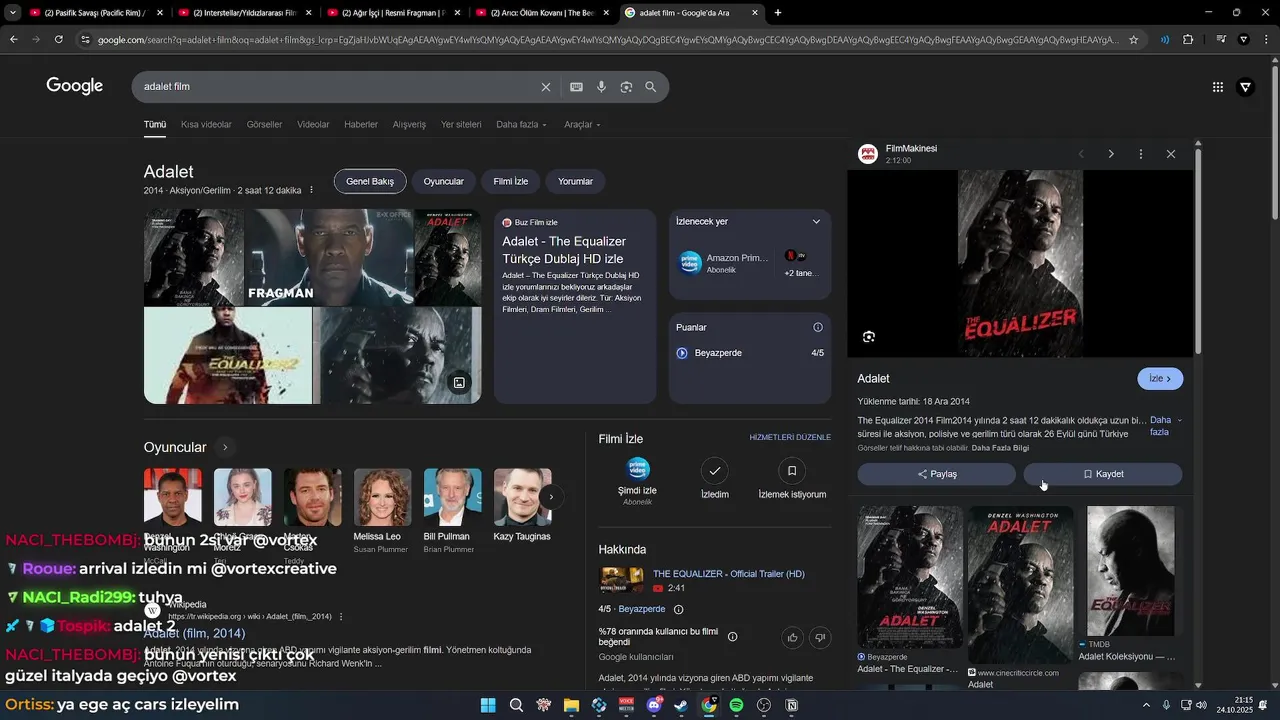Click Kaydet button in preview panel
Image resolution: width=1280 pixels, height=720 pixels.
pos(1103,474)
